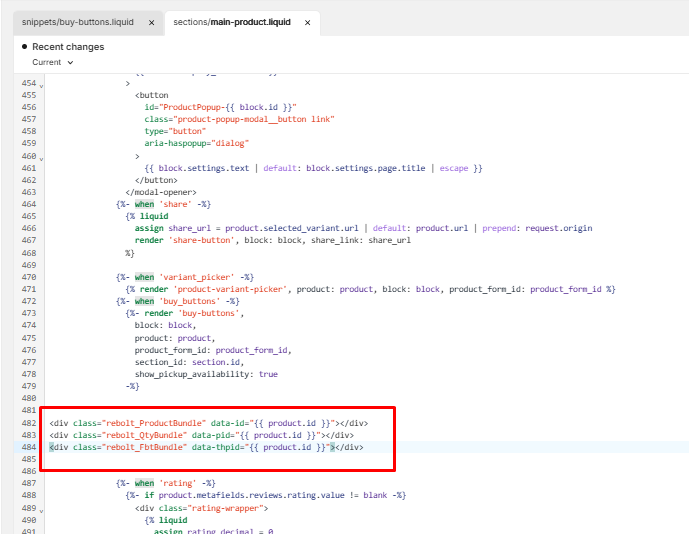Click the when 'share' statement
Image resolution: width=689 pixels, height=534 pixels.
[x=163, y=204]
